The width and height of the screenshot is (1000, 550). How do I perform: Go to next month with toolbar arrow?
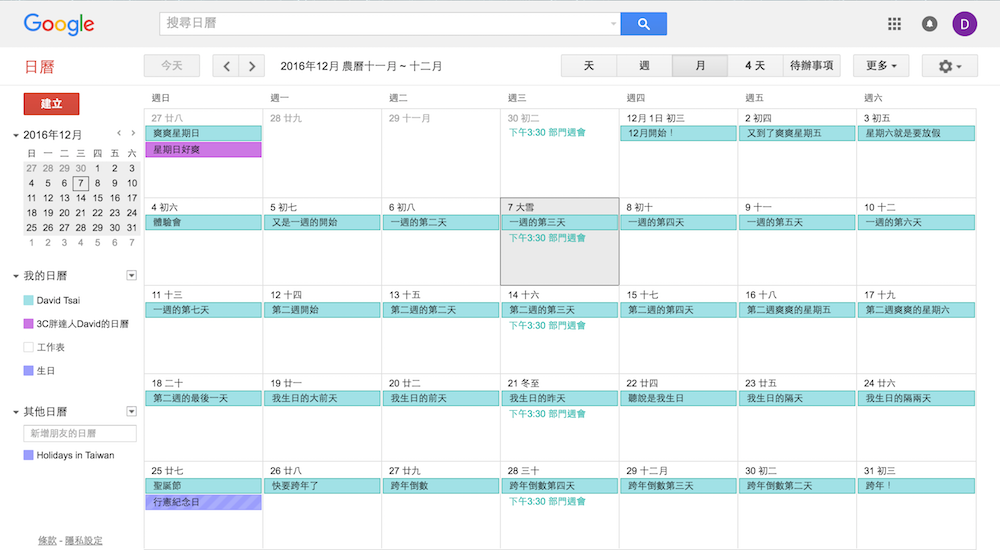(252, 66)
